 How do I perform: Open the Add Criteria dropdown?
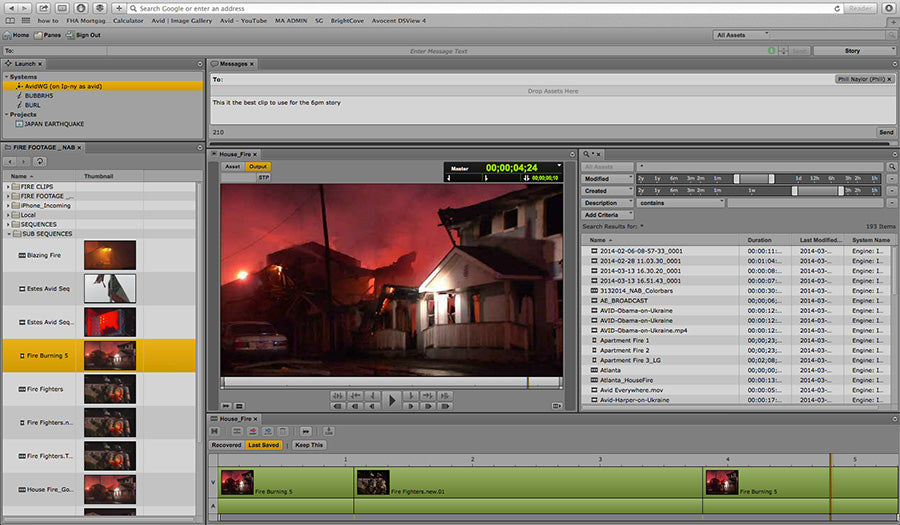coord(607,215)
